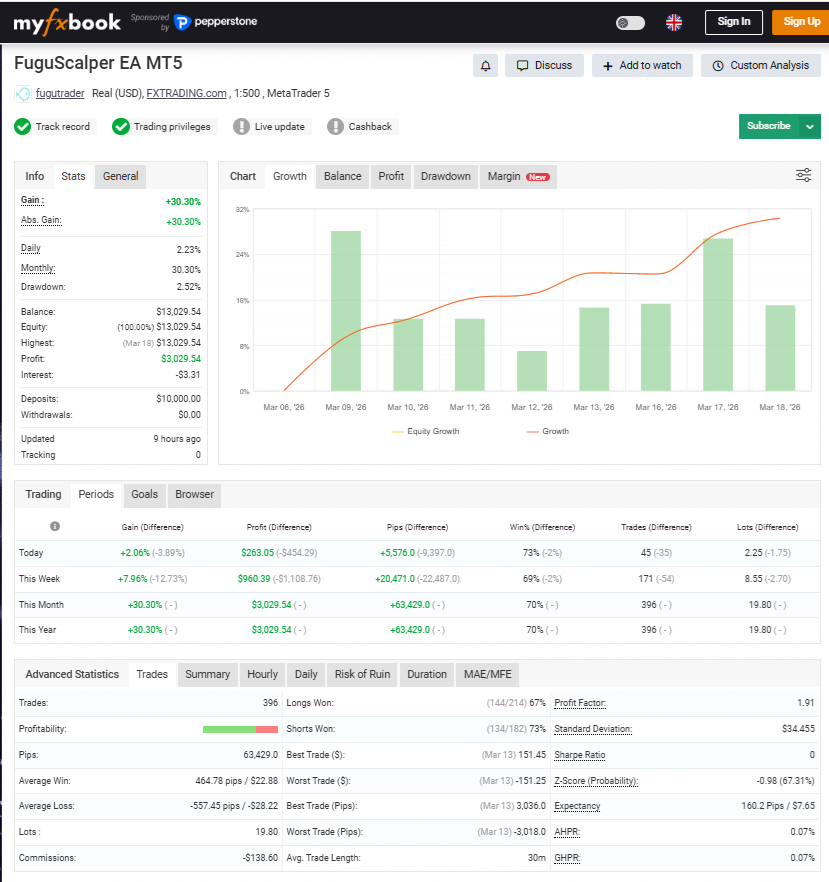Select the Drawdown chart tab

pyautogui.click(x=445, y=177)
